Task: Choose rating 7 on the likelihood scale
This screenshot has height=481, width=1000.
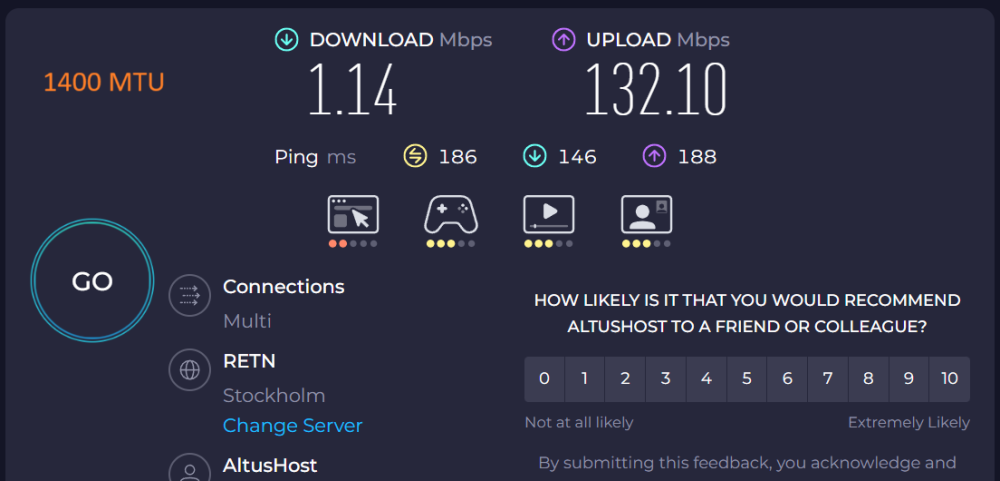Action: click(x=828, y=379)
